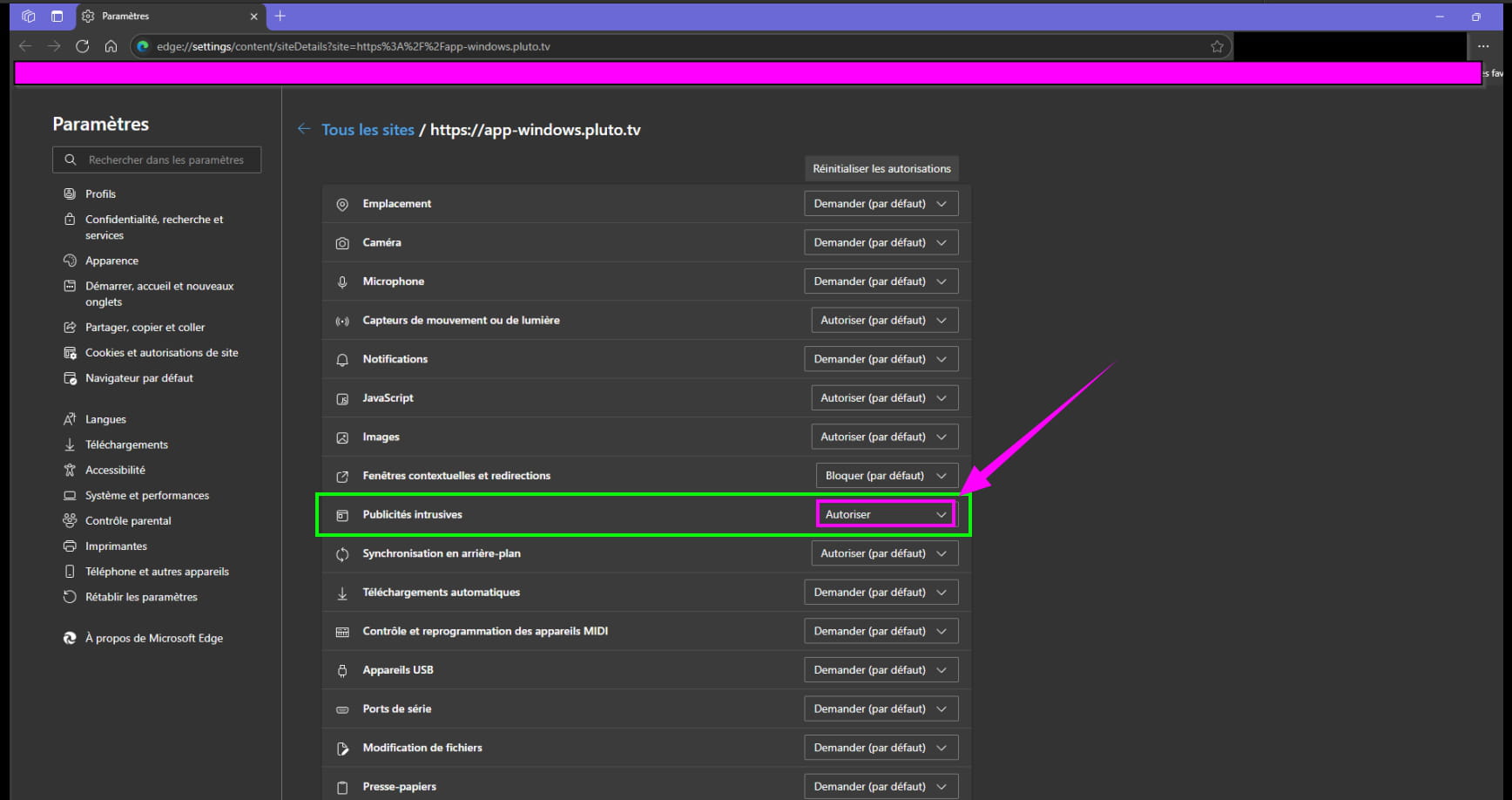Add this page to favorites star

(x=1217, y=46)
